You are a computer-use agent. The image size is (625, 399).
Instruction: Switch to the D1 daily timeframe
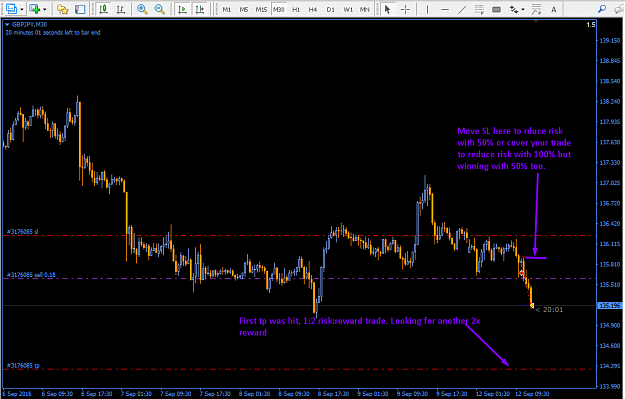[x=330, y=9]
